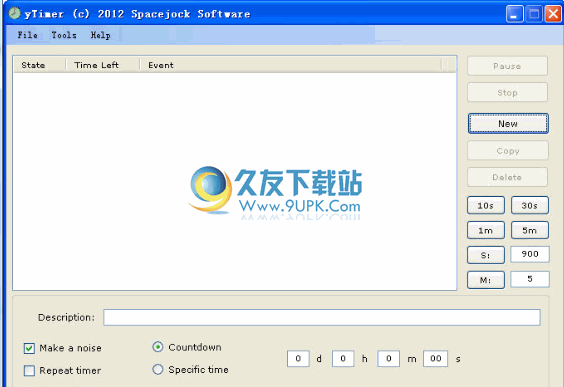Image resolution: width=564 pixels, height=387 pixels.
Task: Click the Copy button
Action: click(508, 151)
